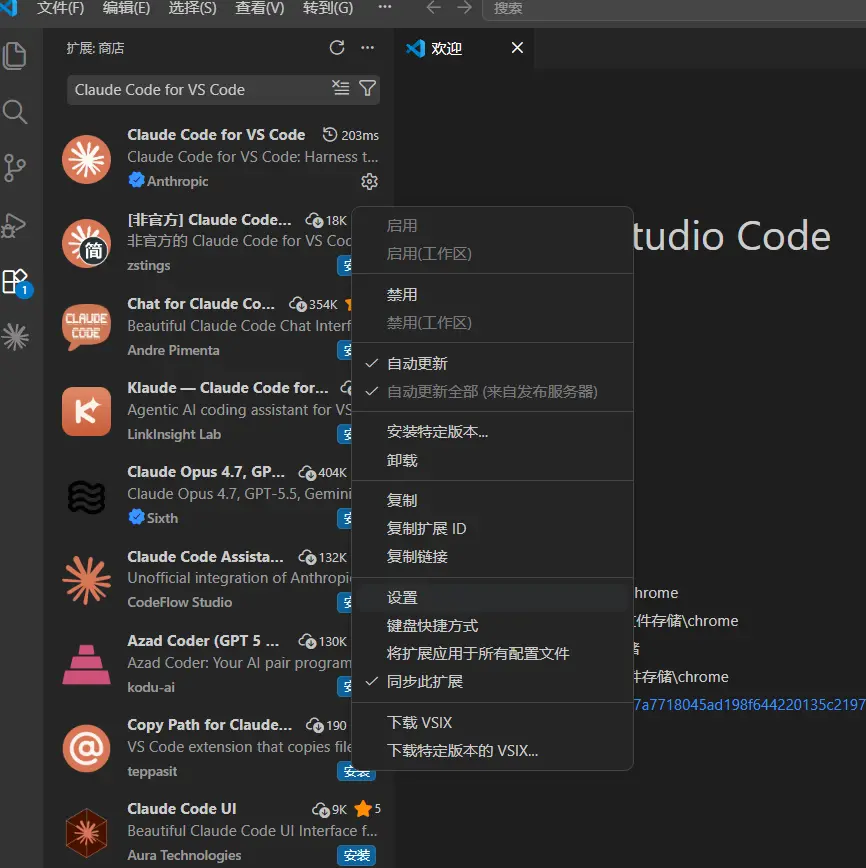Open the 查看(V) menu
Screen dimensions: 866x868
260,8
